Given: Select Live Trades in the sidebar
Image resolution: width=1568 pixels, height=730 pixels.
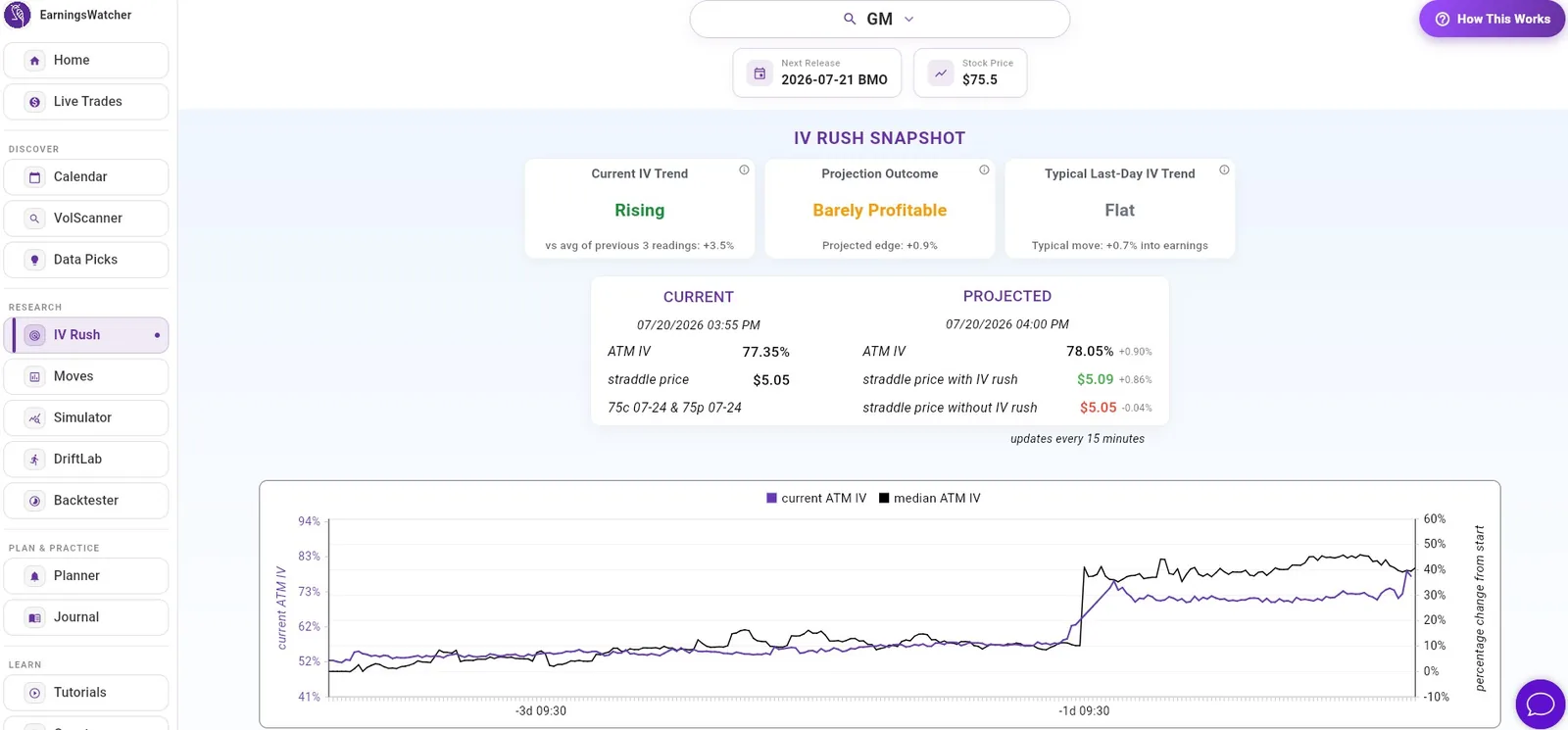Looking at the screenshot, I should click(86, 102).
